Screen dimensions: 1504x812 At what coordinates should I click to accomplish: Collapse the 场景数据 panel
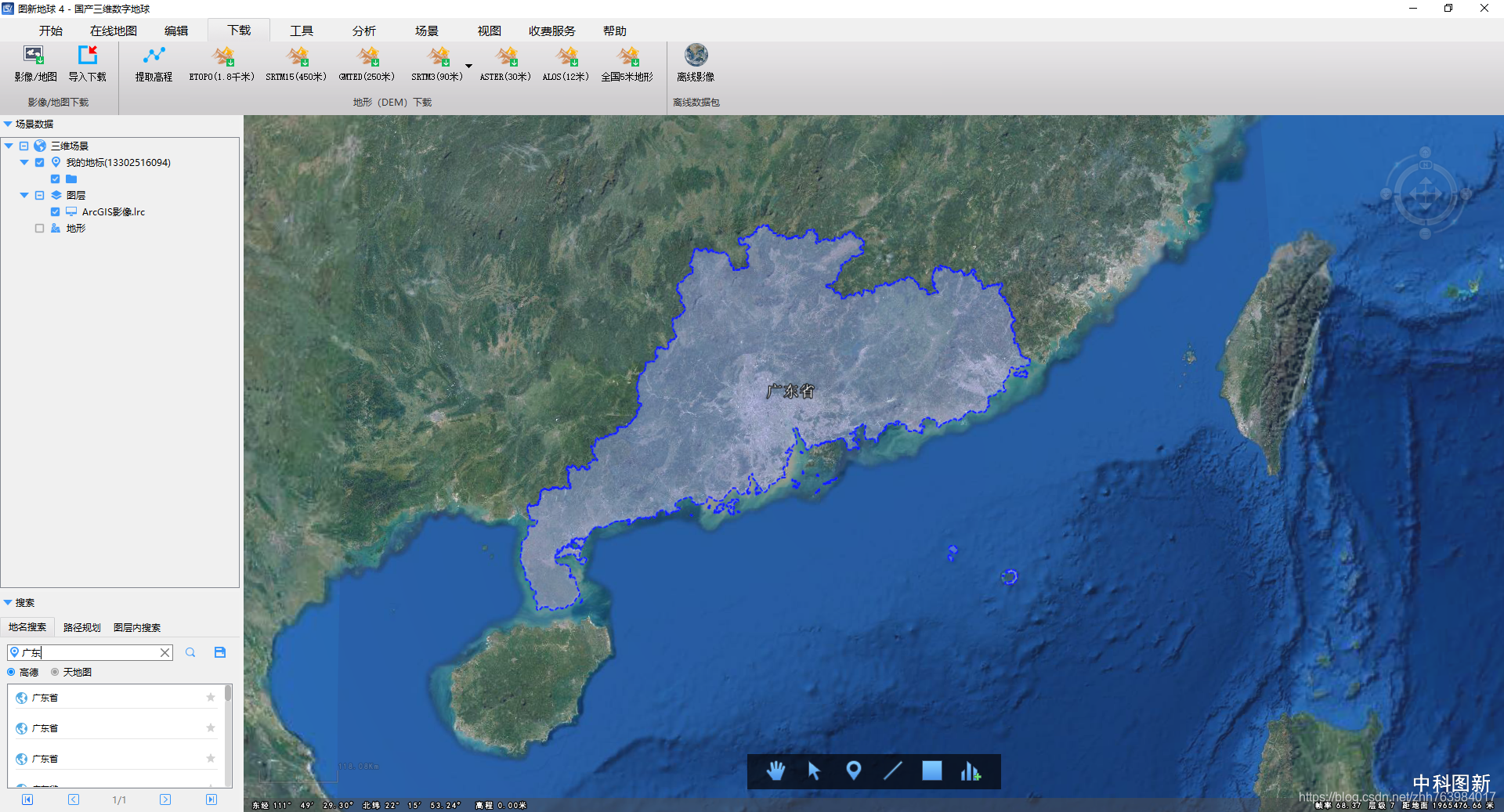[x=8, y=124]
